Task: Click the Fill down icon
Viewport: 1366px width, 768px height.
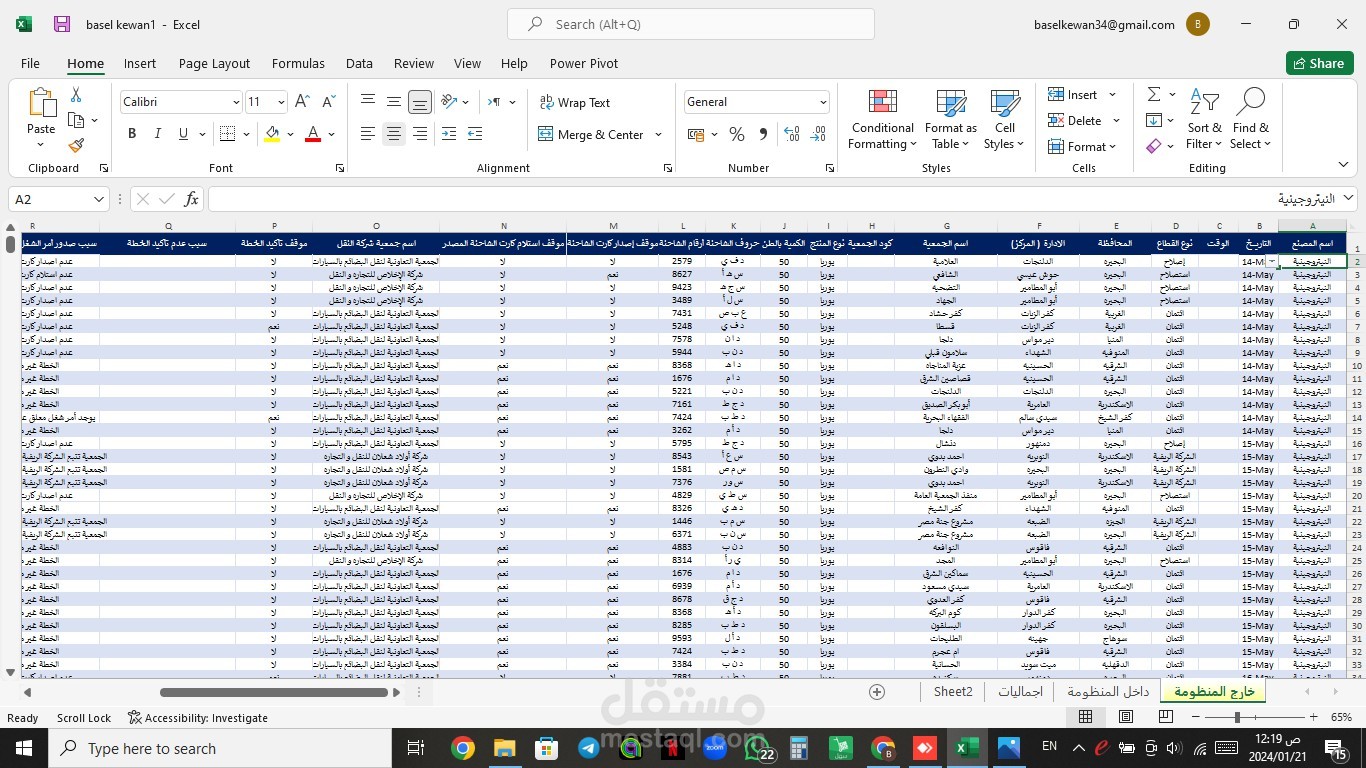Action: point(1154,120)
